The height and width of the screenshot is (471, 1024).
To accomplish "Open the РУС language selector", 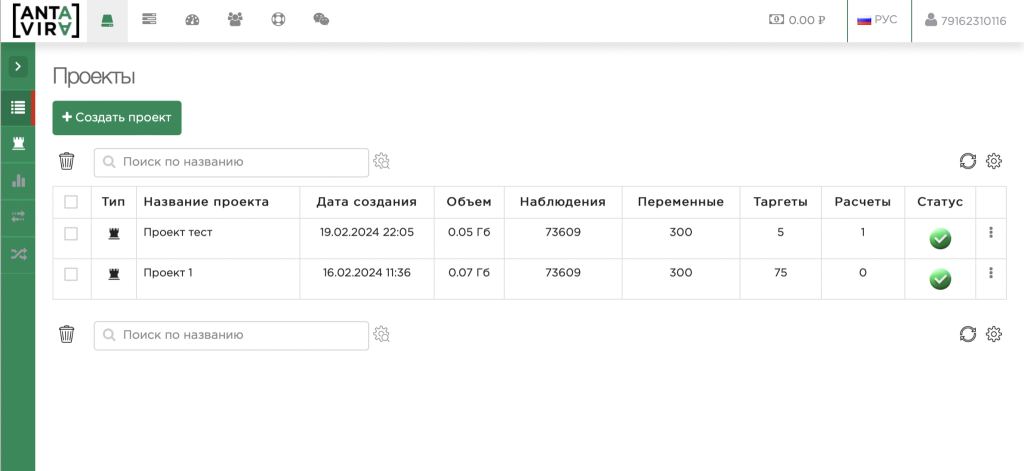I will point(877,20).
